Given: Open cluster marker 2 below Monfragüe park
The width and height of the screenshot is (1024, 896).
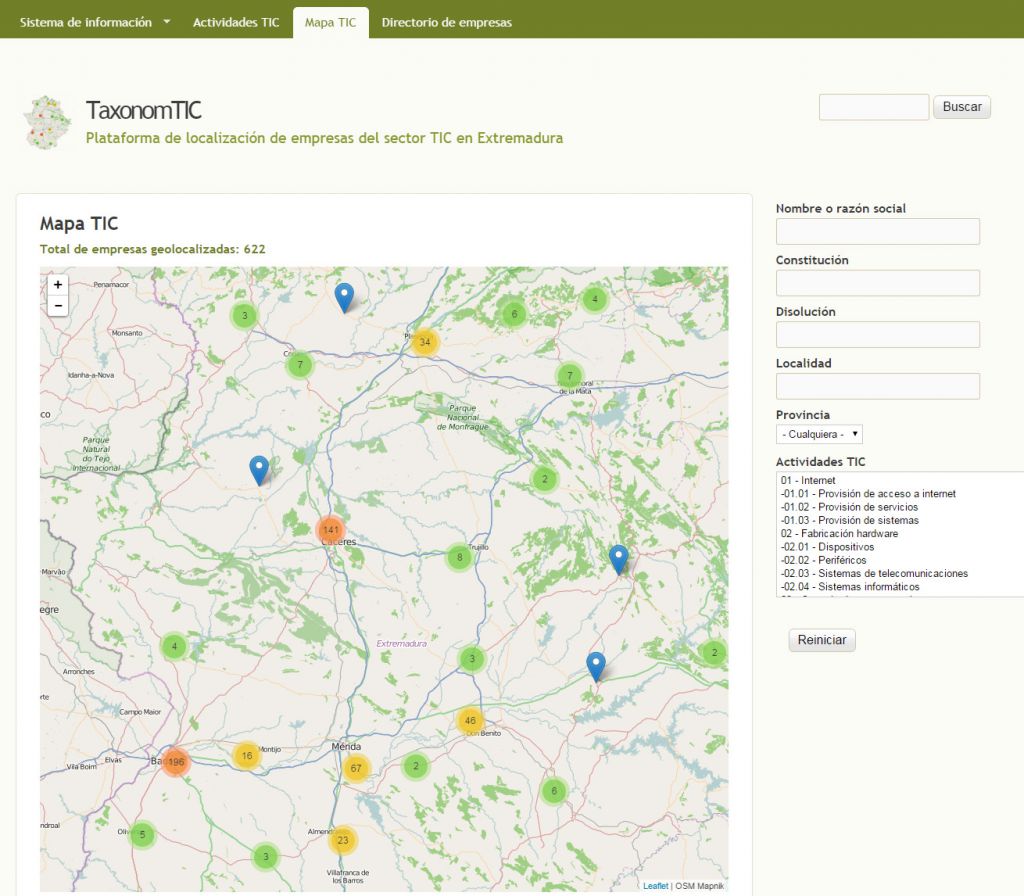Looking at the screenshot, I should pos(545,479).
